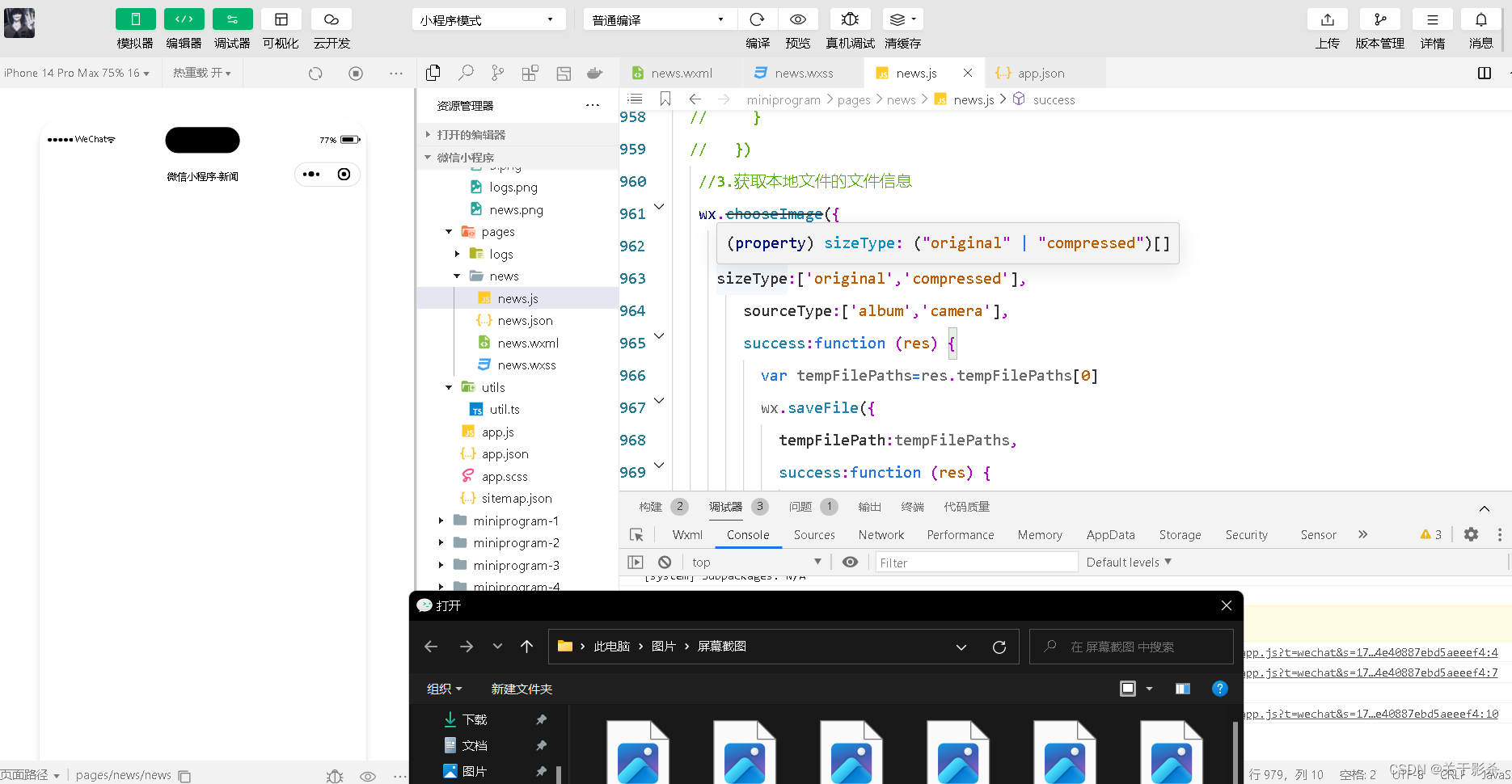Switch to the Storage debugger tab

tap(1180, 535)
